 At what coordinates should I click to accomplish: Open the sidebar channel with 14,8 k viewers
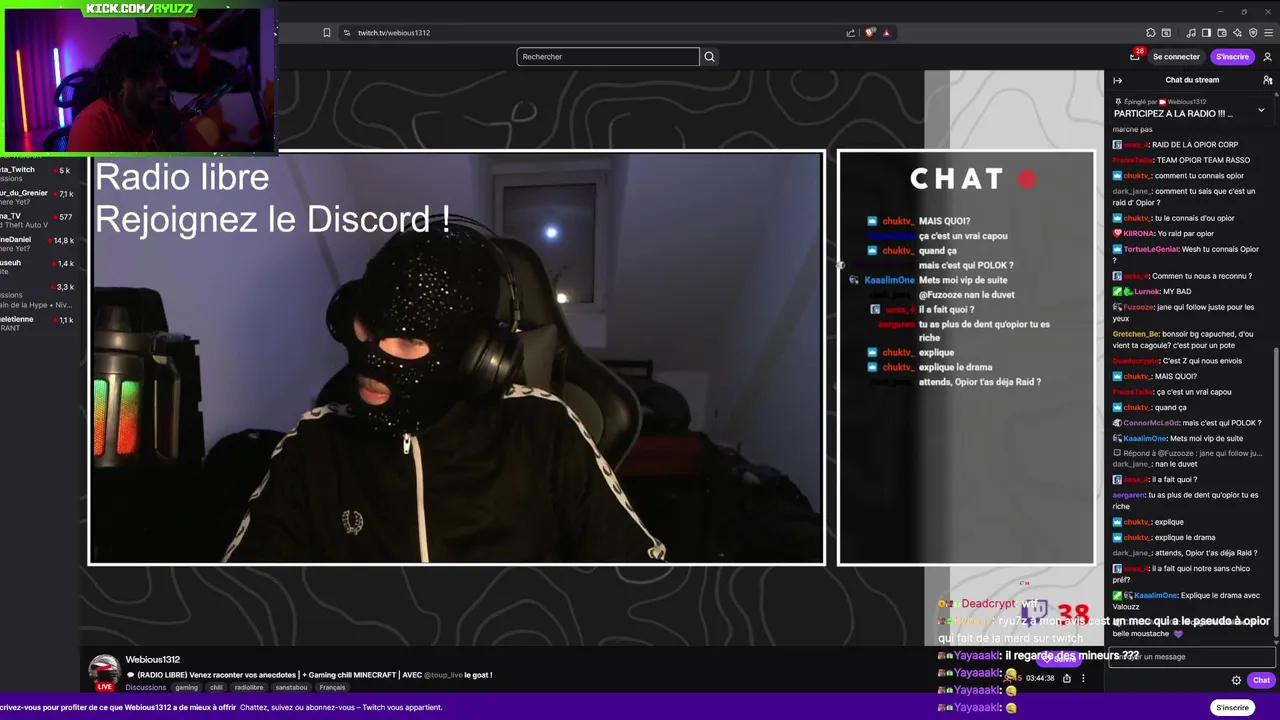(37, 244)
